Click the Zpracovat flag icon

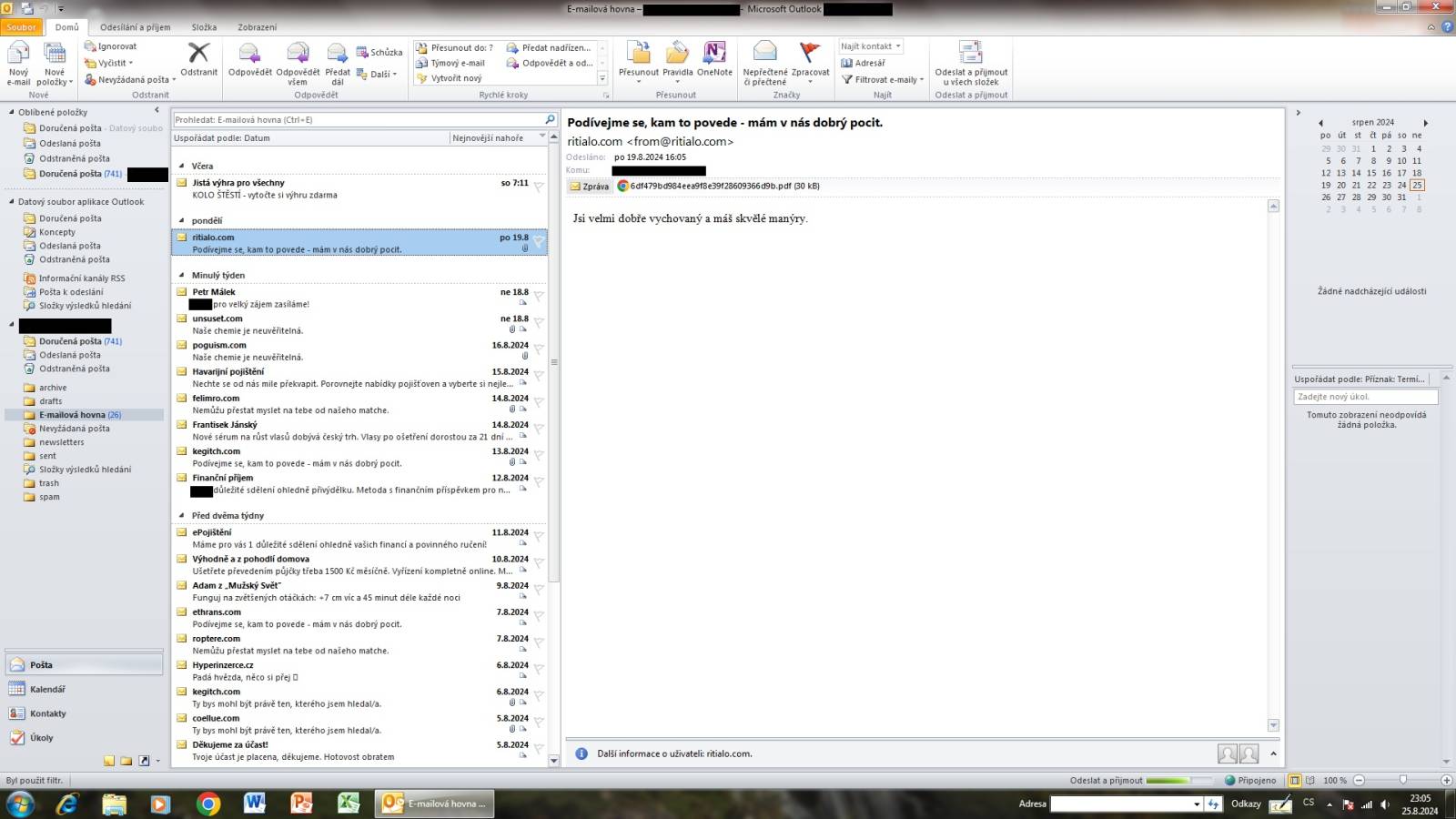[x=810, y=61]
